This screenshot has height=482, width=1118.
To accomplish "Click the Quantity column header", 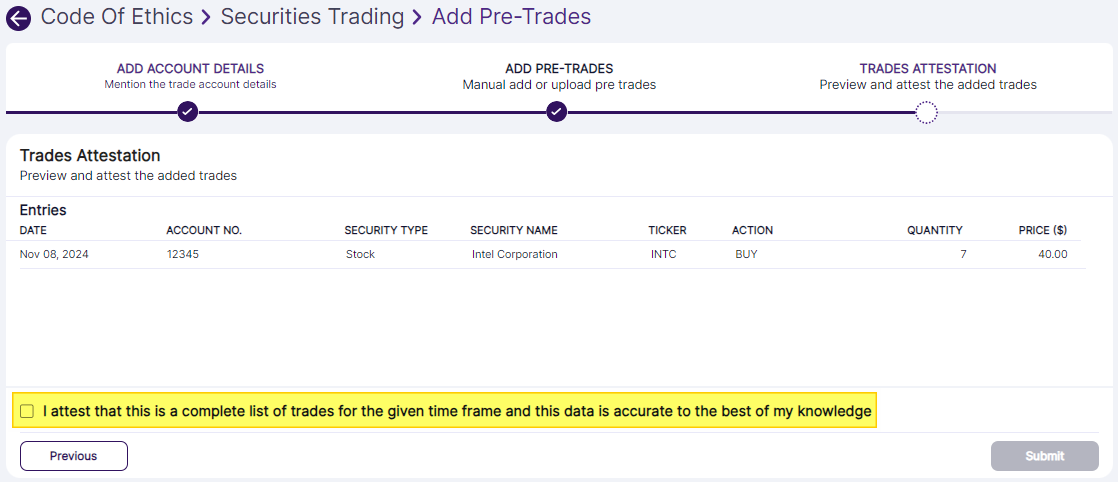I will (934, 231).
